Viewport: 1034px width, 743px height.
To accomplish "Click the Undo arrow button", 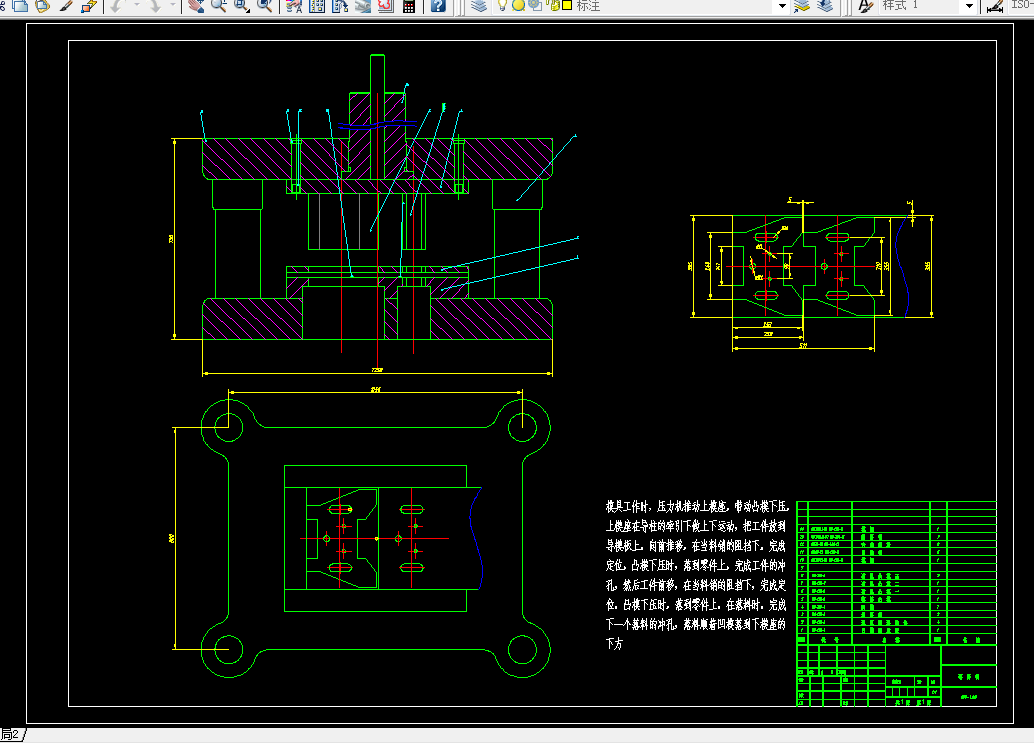I will pyautogui.click(x=115, y=6).
